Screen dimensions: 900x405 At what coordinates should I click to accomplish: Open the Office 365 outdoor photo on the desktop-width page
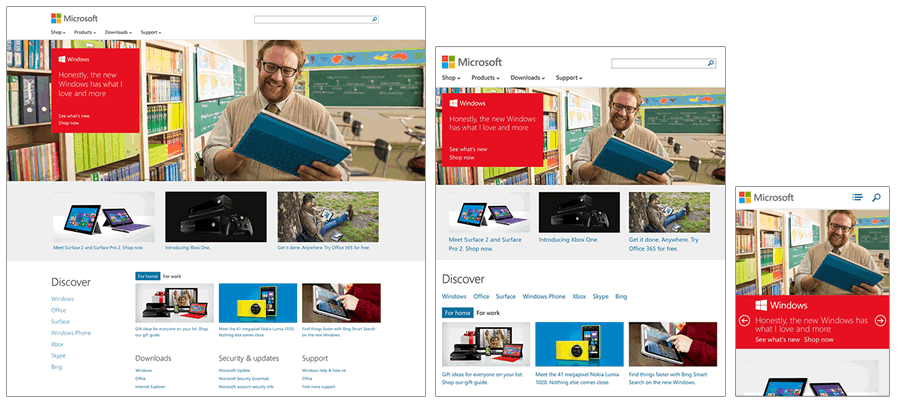point(328,217)
